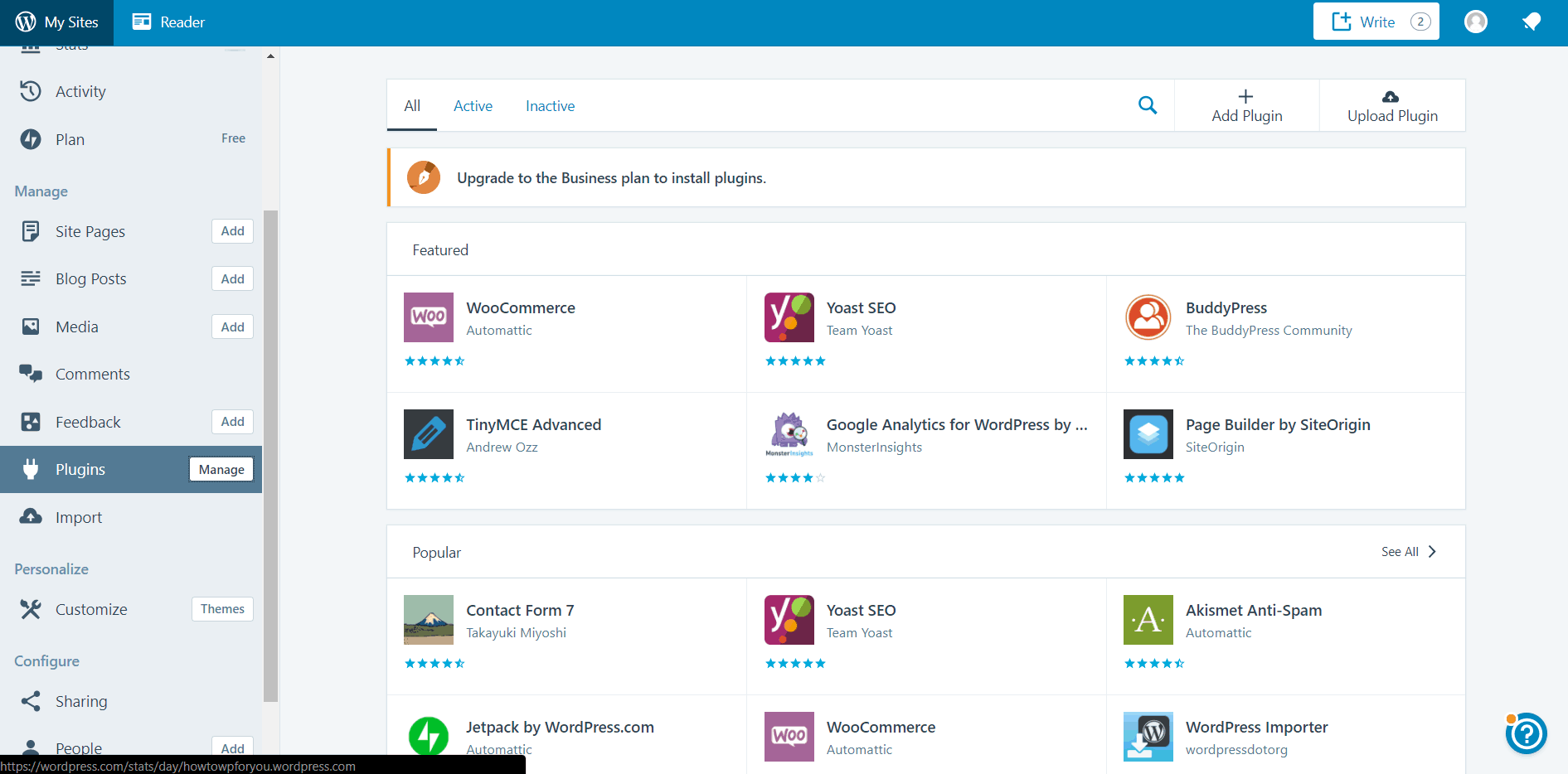This screenshot has width=1568, height=774.
Task: Click the Upload Plugin button
Action: (x=1392, y=105)
